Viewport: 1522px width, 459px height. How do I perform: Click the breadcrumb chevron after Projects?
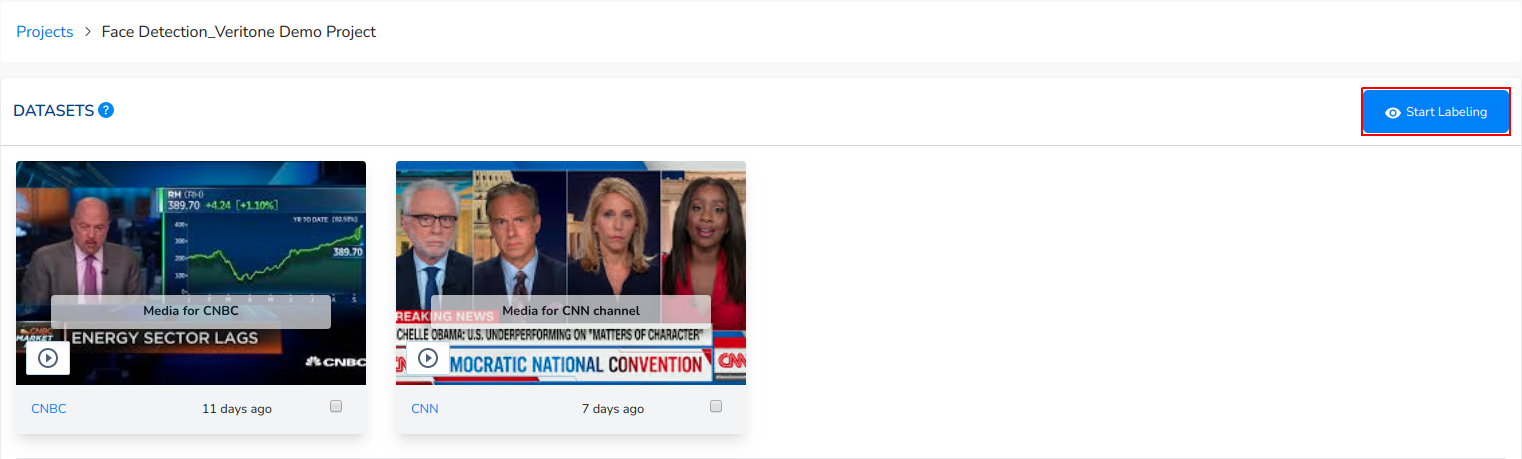(88, 32)
